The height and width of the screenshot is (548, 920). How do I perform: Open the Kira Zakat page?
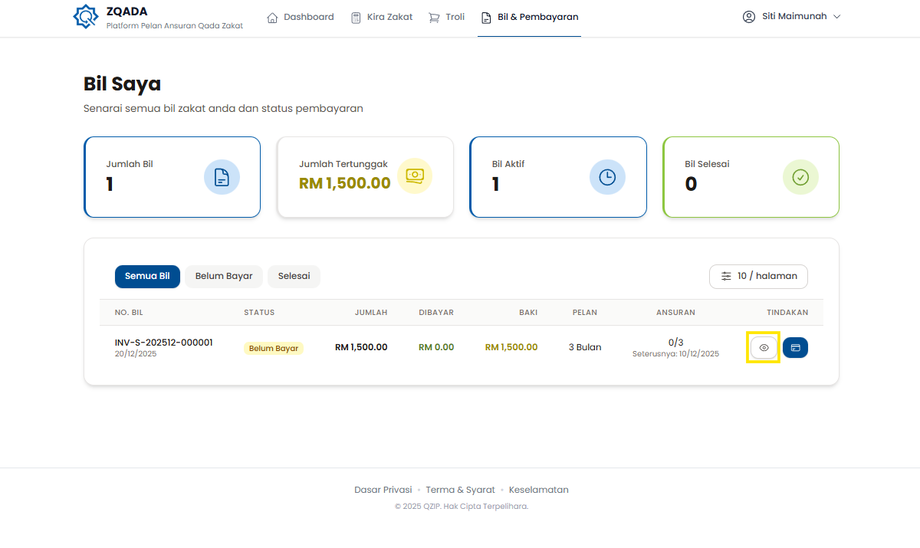point(381,17)
